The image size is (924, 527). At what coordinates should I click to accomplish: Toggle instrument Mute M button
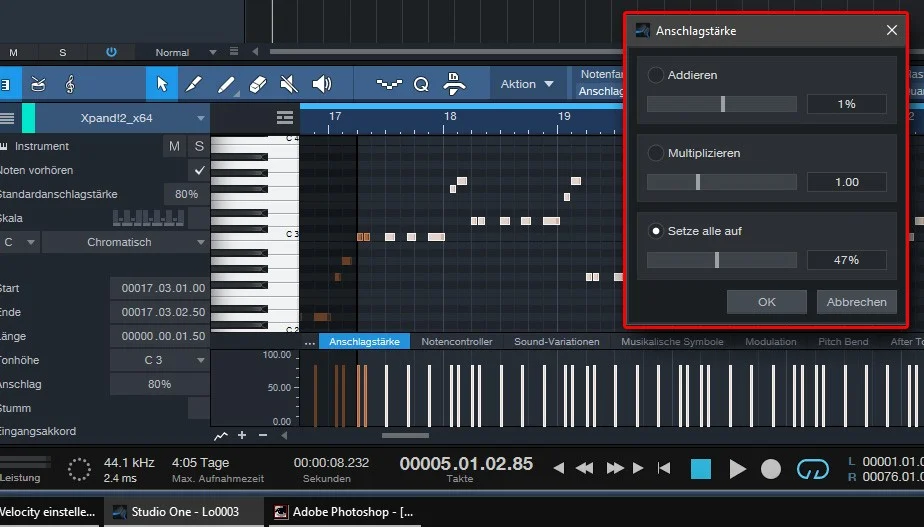coord(174,146)
